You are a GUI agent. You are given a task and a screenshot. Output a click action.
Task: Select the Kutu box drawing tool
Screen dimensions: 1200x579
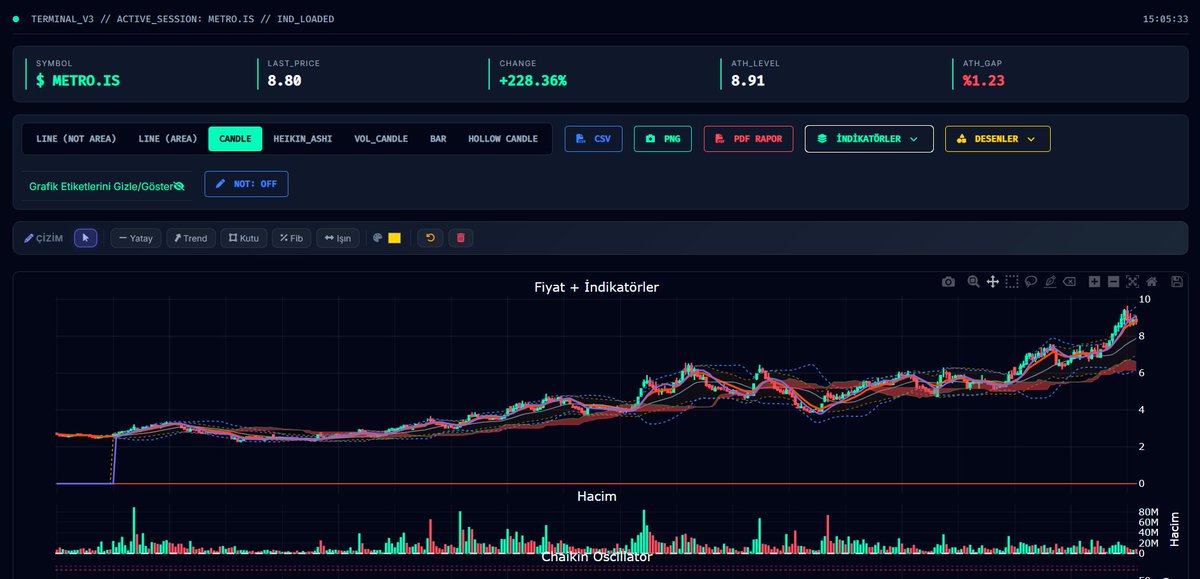tap(244, 238)
